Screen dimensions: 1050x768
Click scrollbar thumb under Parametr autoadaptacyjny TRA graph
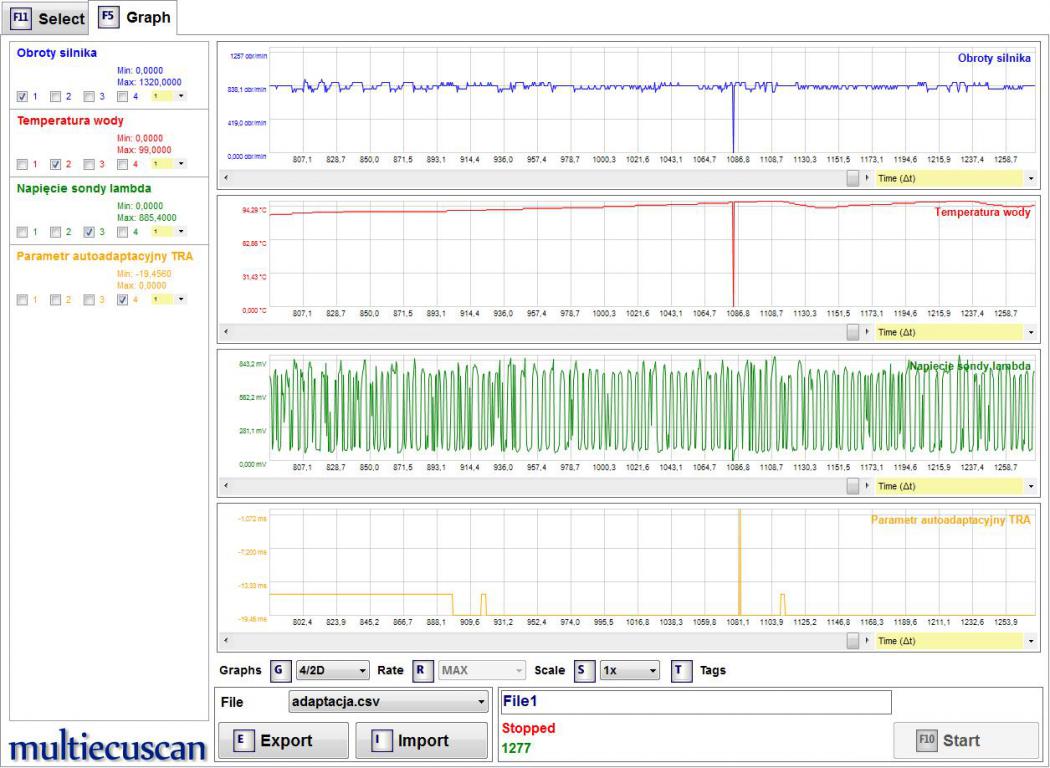[852, 640]
